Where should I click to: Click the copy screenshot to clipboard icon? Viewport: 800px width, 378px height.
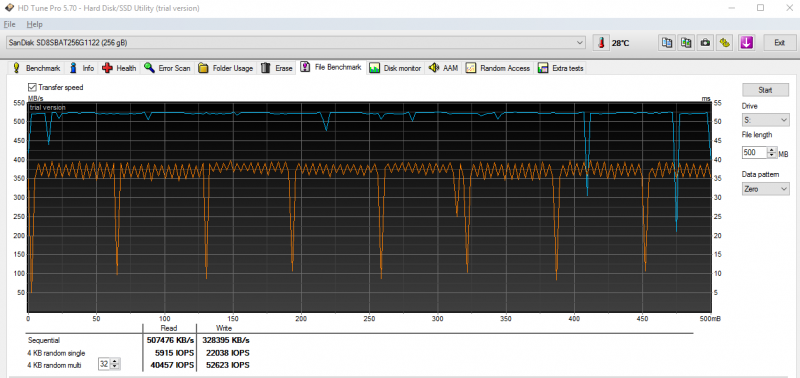coord(686,43)
